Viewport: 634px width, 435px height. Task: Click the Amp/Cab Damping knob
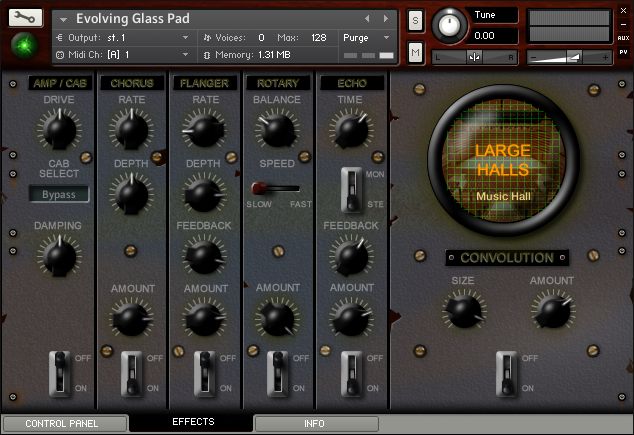coord(59,256)
